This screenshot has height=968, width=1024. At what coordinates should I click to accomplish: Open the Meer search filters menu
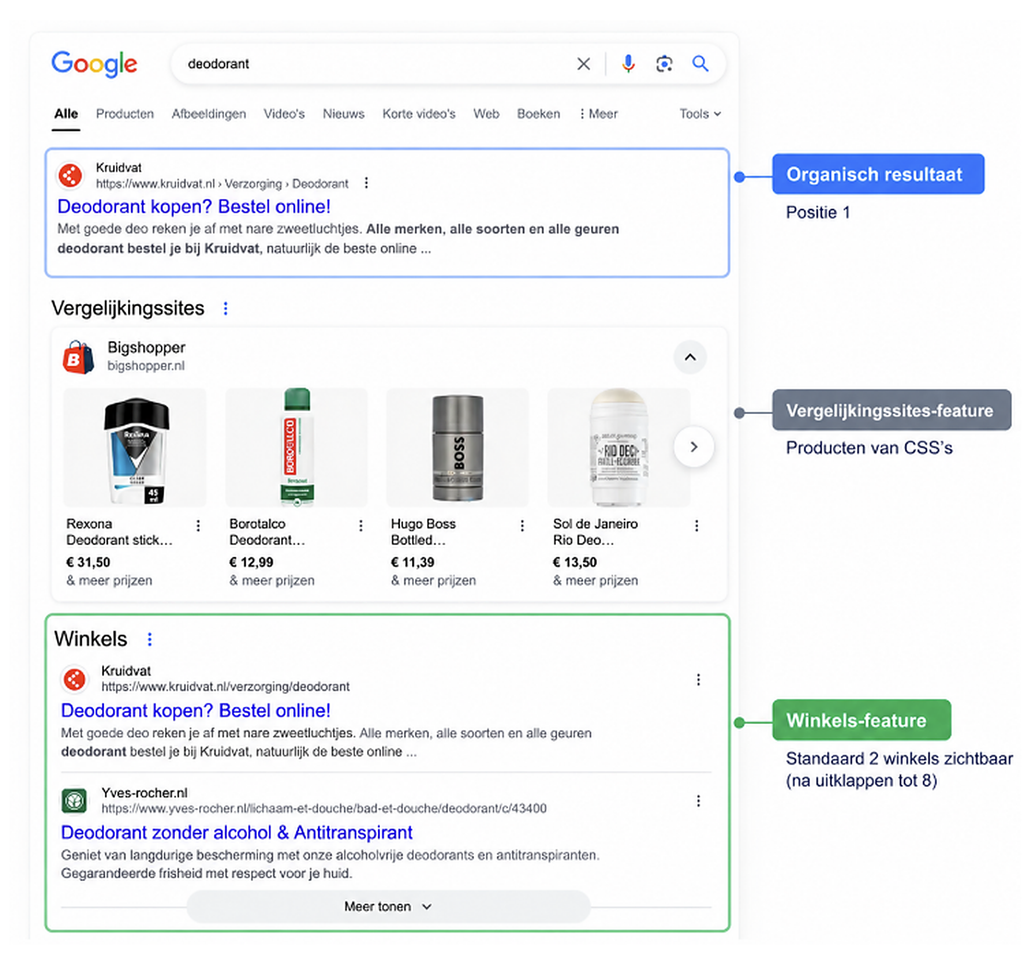pyautogui.click(x=598, y=114)
